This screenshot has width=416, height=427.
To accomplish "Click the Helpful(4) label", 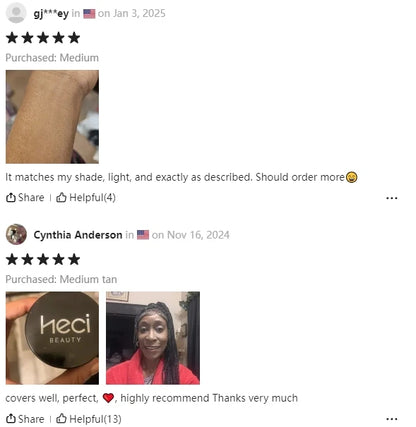I will (x=92, y=198).
